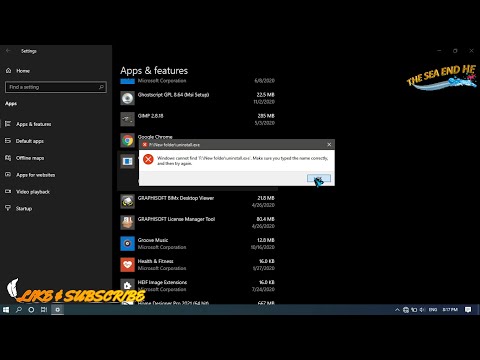
Task: Select Apps & features in sidebar
Action: (34, 124)
